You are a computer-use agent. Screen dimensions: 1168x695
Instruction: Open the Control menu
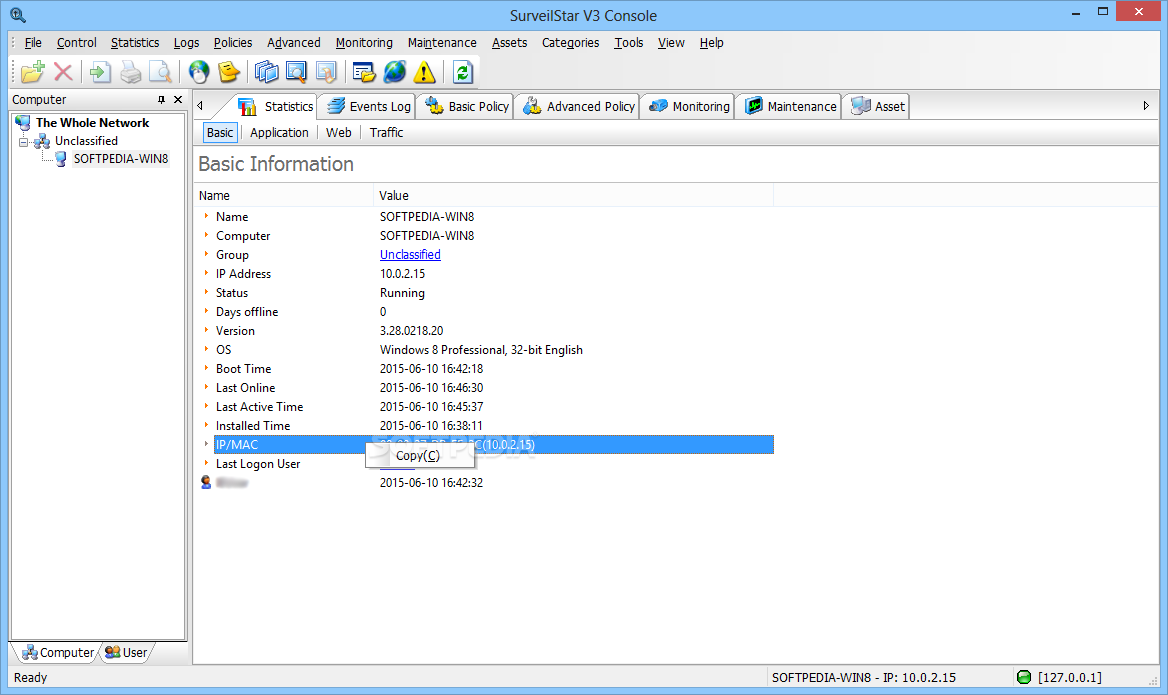click(77, 42)
